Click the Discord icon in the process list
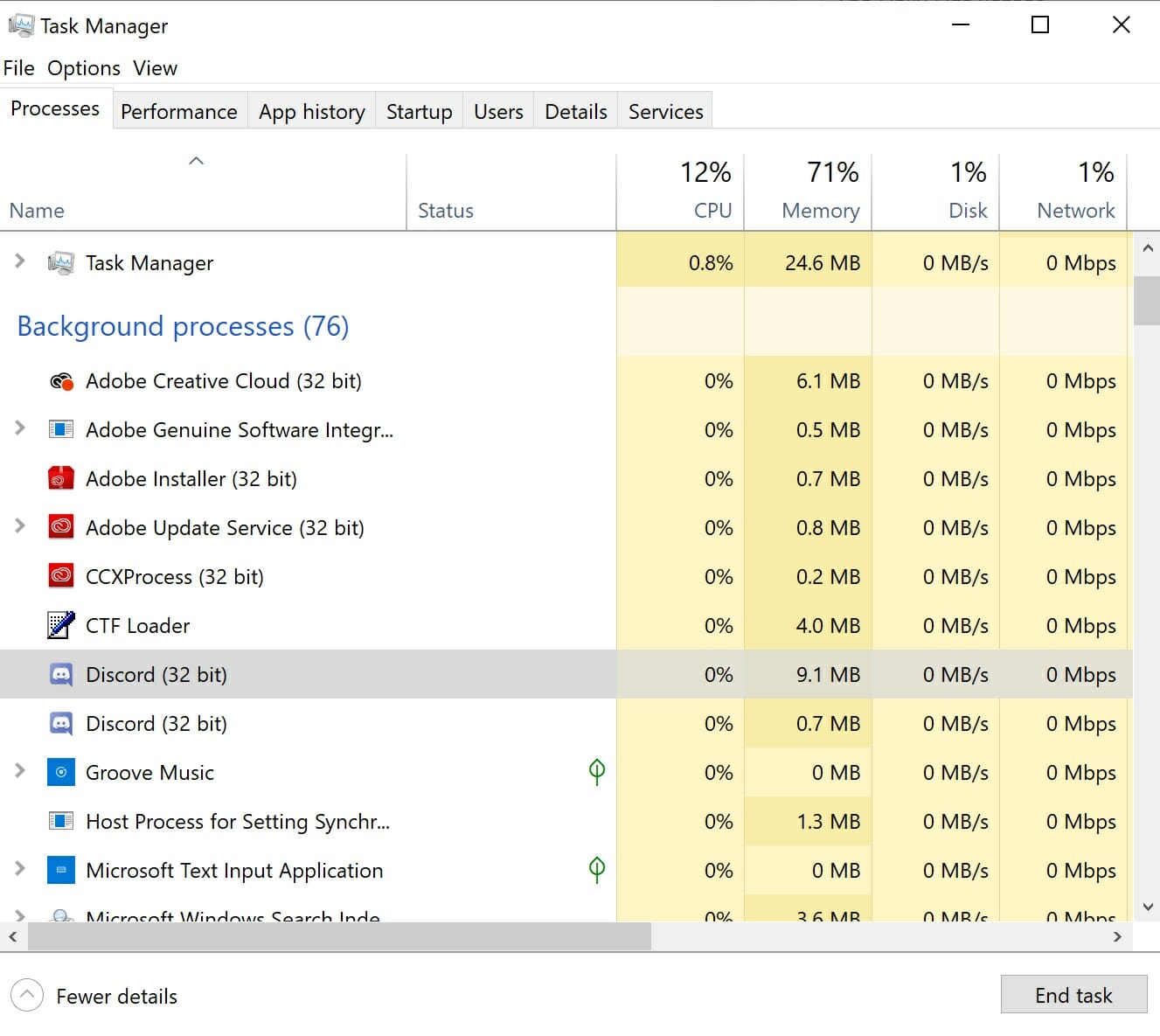1160x1036 pixels. pos(61,674)
